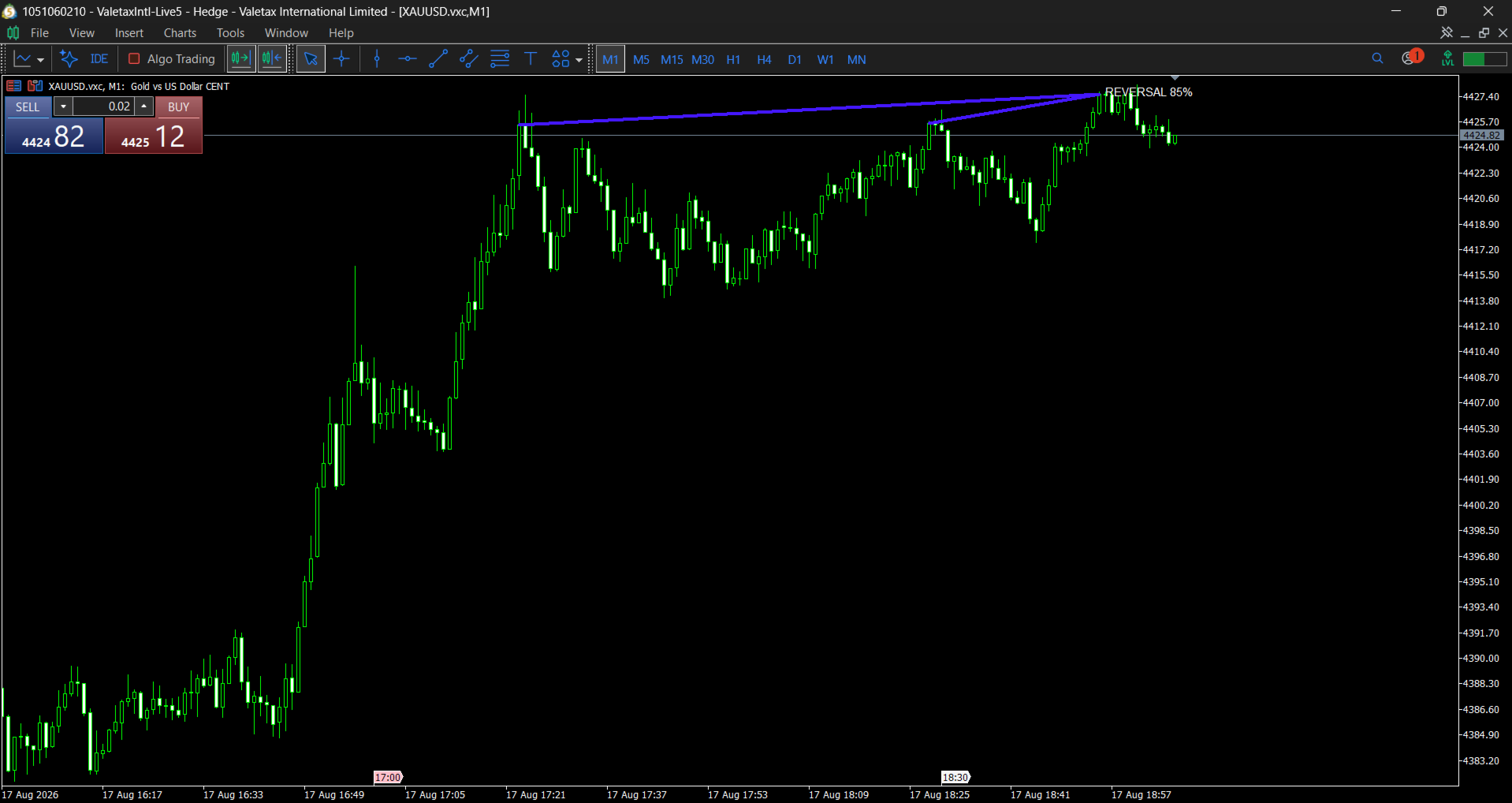Select the crosshair tool
The width and height of the screenshot is (1512, 803).
point(341,59)
